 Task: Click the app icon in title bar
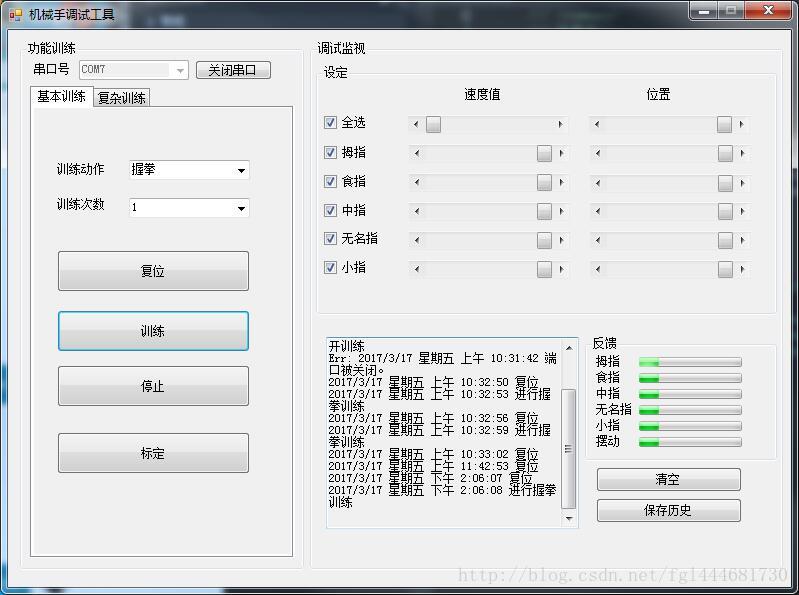pos(16,15)
